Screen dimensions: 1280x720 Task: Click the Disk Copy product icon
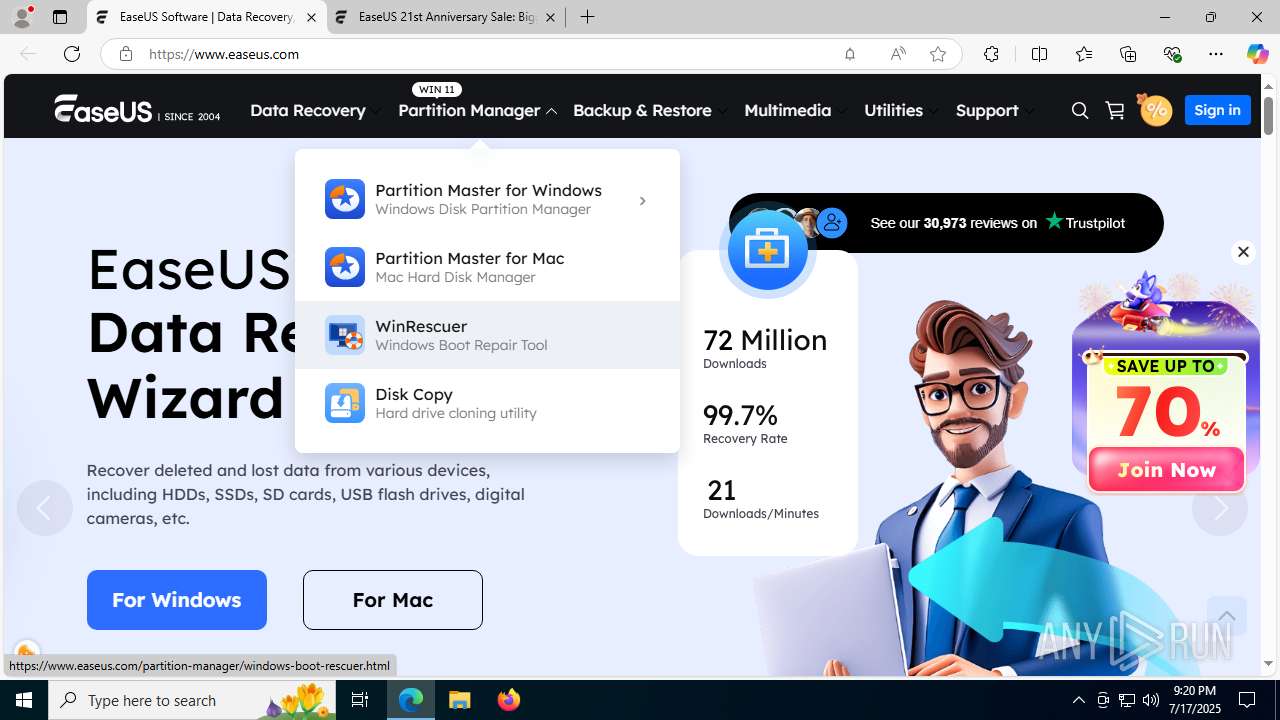345,403
